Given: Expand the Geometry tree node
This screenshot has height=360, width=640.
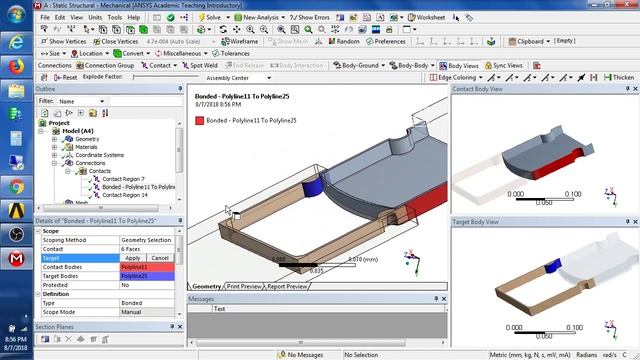Looking at the screenshot, I should point(54,139).
